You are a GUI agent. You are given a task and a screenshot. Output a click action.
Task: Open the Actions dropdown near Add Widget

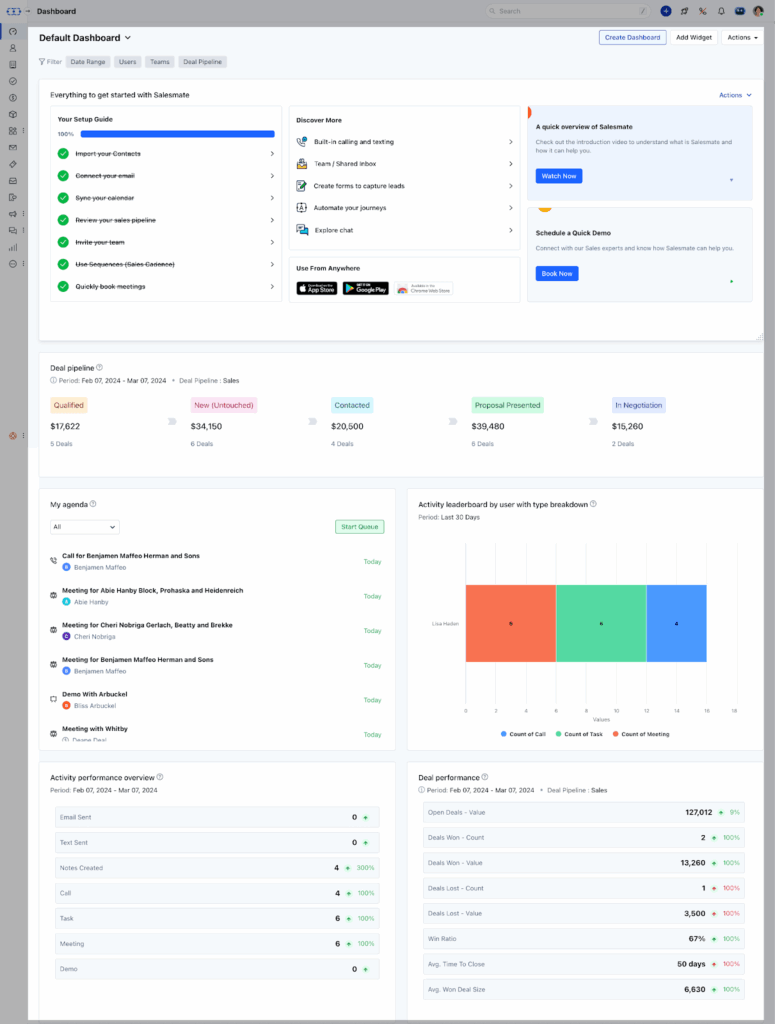[741, 38]
